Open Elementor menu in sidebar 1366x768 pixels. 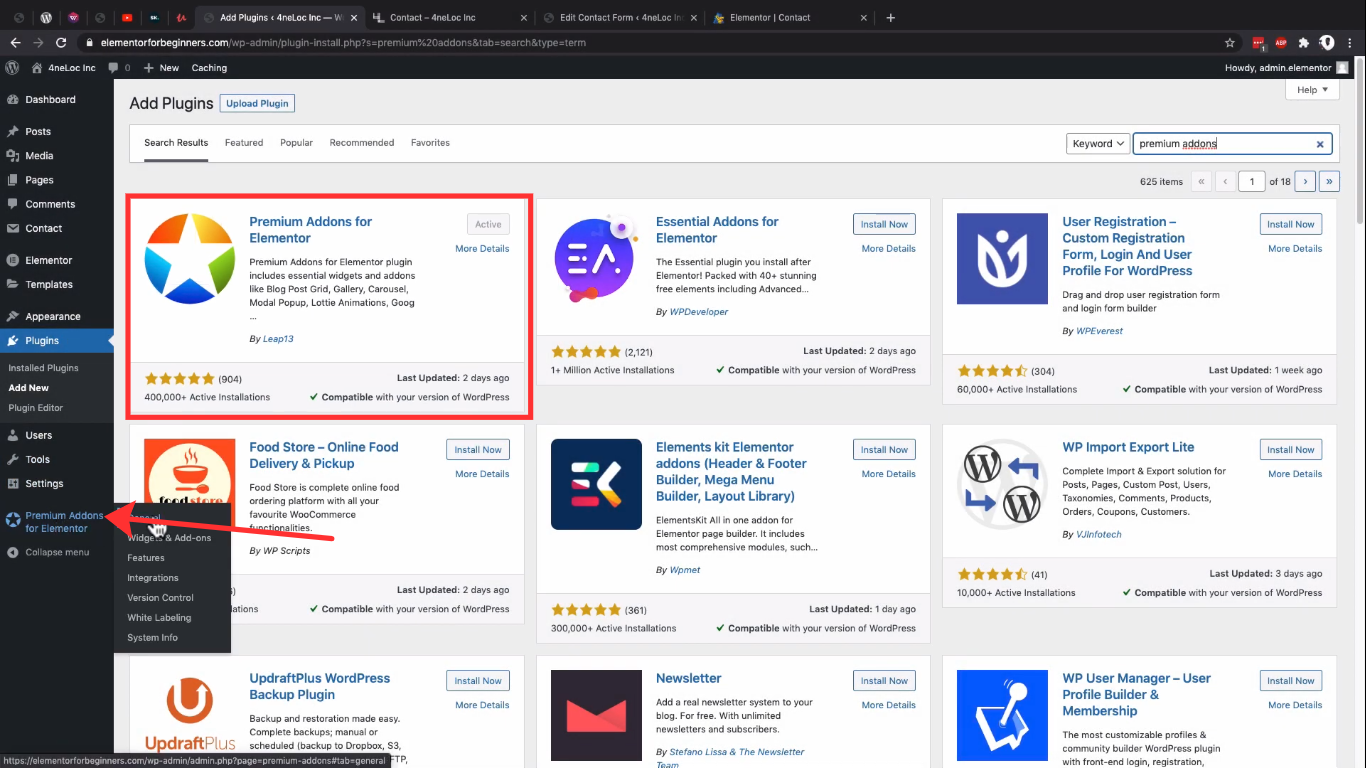(49, 260)
